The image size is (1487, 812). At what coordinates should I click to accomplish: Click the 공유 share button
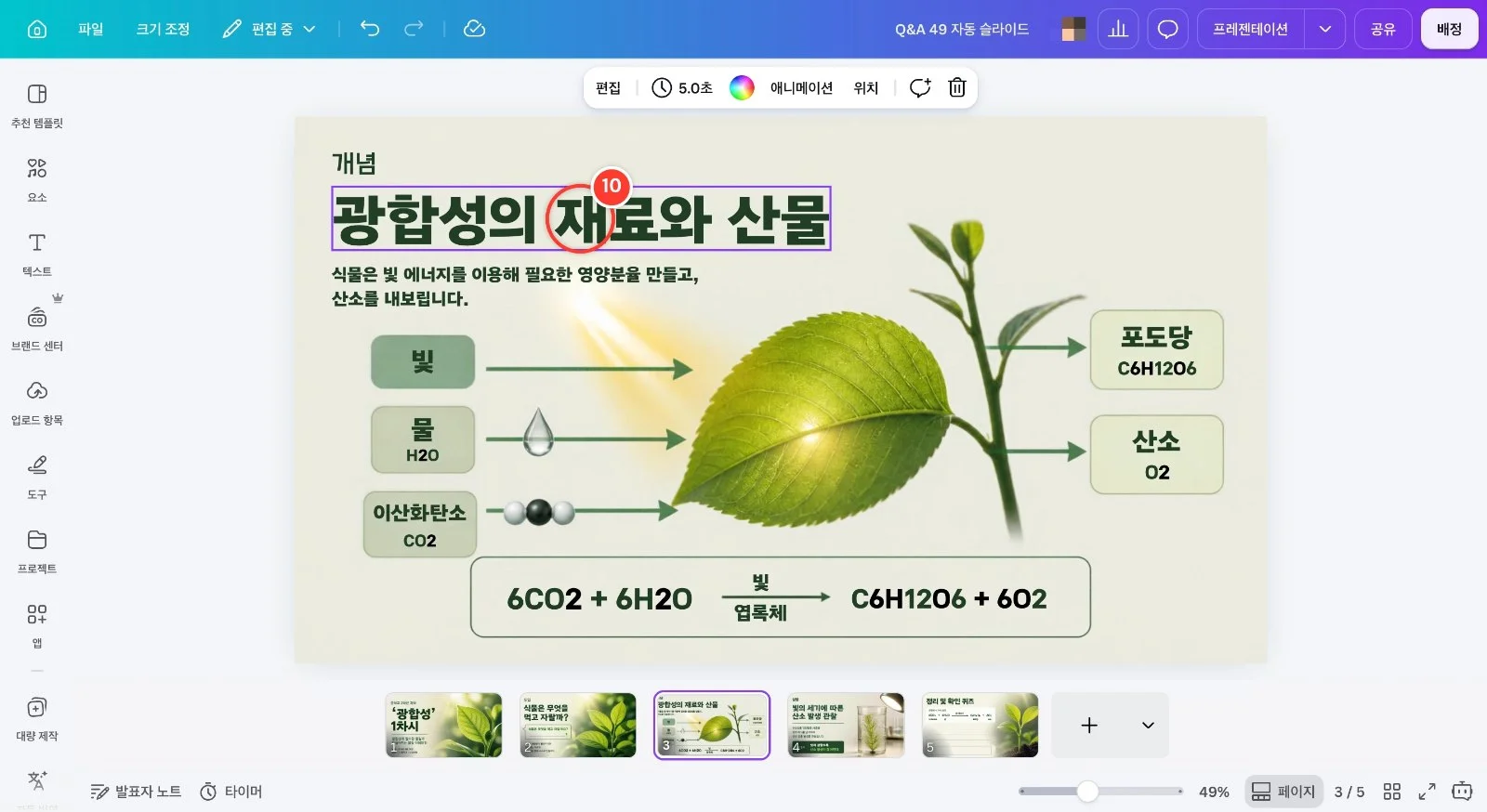[1383, 29]
